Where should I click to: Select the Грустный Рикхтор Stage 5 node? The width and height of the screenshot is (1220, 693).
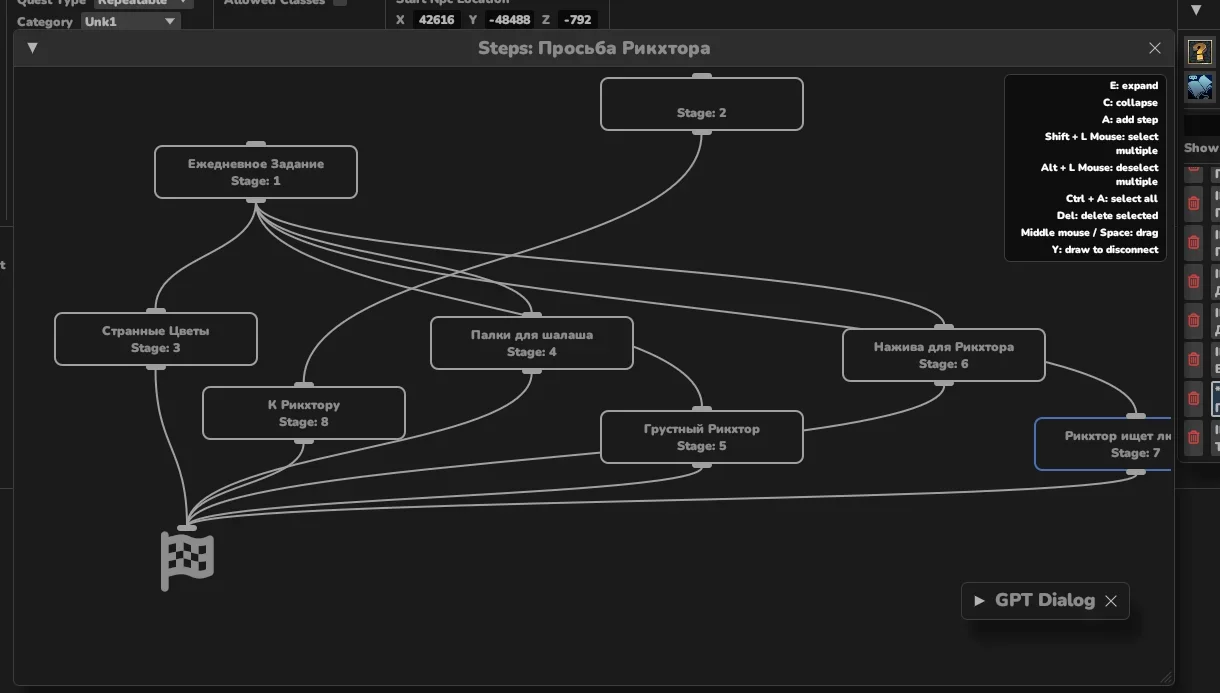tap(702, 437)
